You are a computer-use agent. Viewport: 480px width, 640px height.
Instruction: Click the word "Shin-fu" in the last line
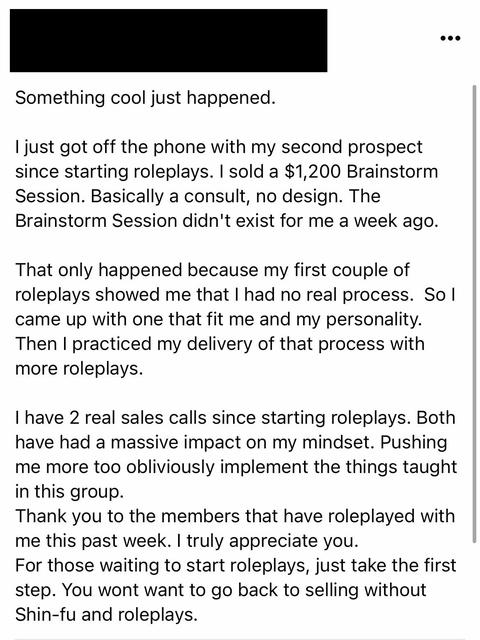pyautogui.click(x=45, y=615)
